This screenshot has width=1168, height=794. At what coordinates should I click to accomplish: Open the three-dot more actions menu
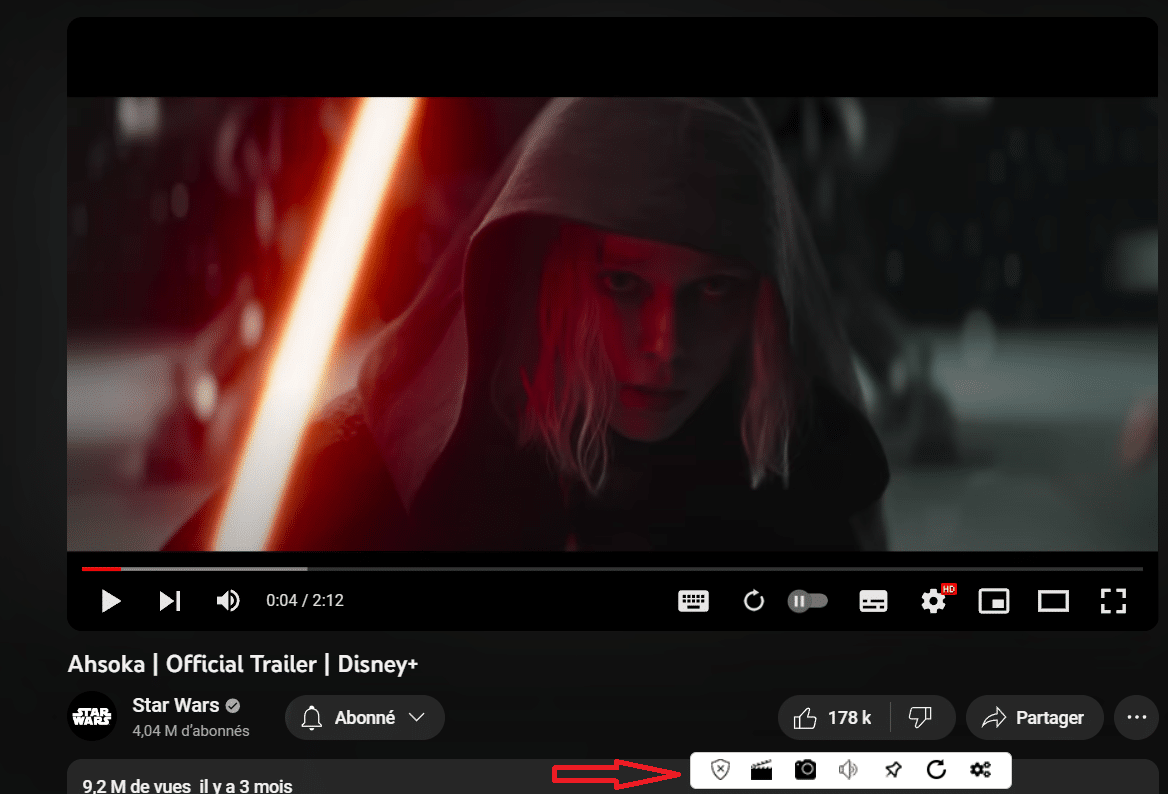[1137, 718]
